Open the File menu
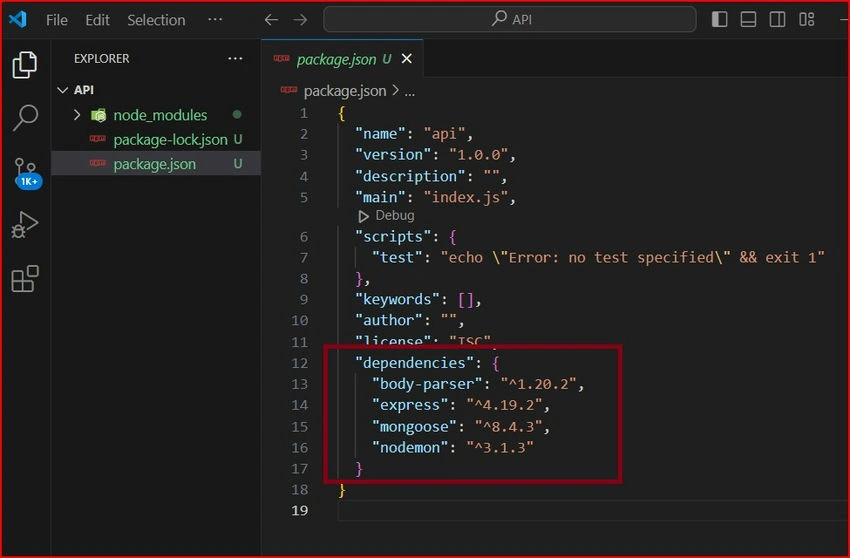The image size is (850, 558). pyautogui.click(x=57, y=20)
